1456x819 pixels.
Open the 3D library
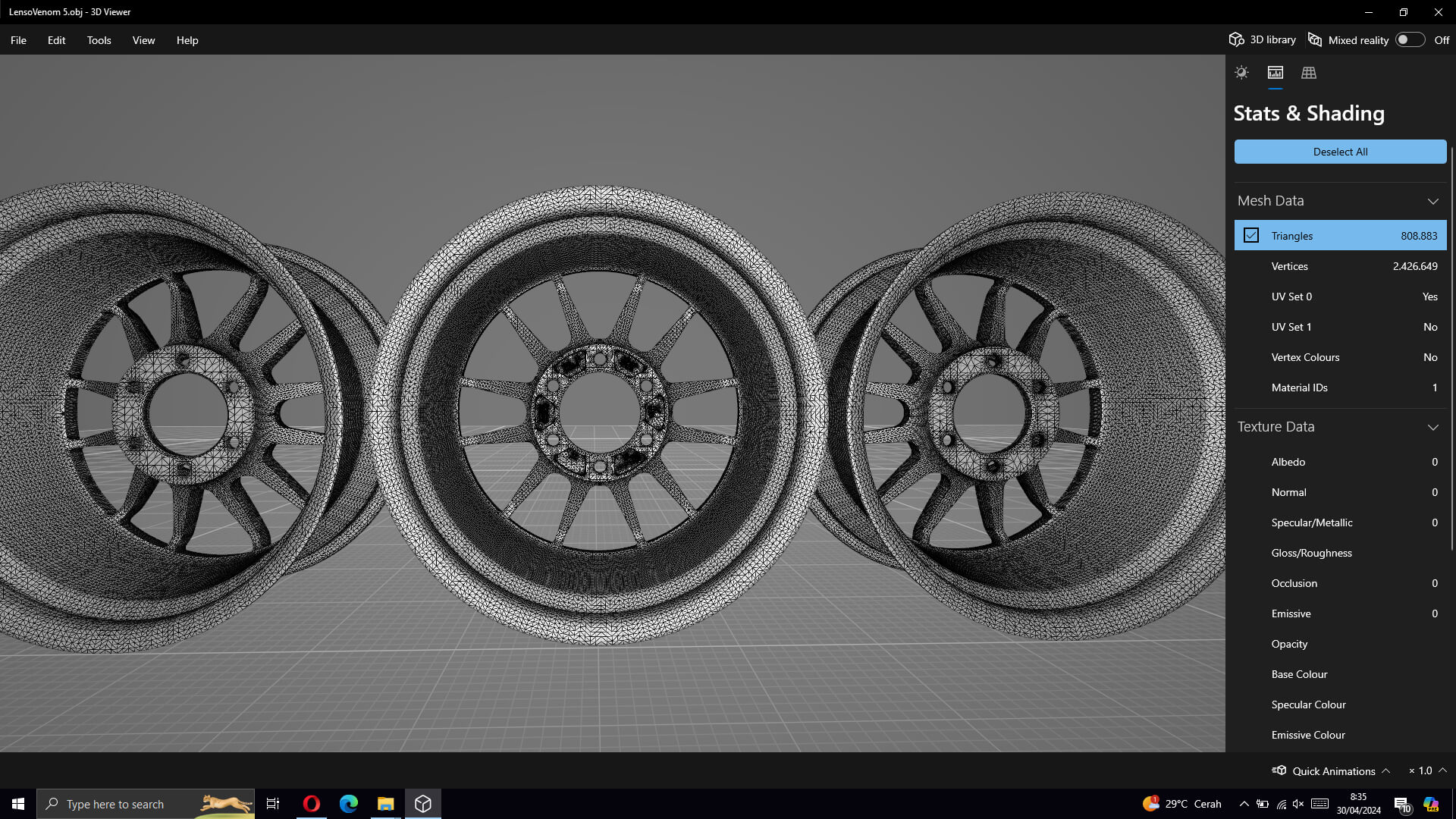pos(1263,40)
